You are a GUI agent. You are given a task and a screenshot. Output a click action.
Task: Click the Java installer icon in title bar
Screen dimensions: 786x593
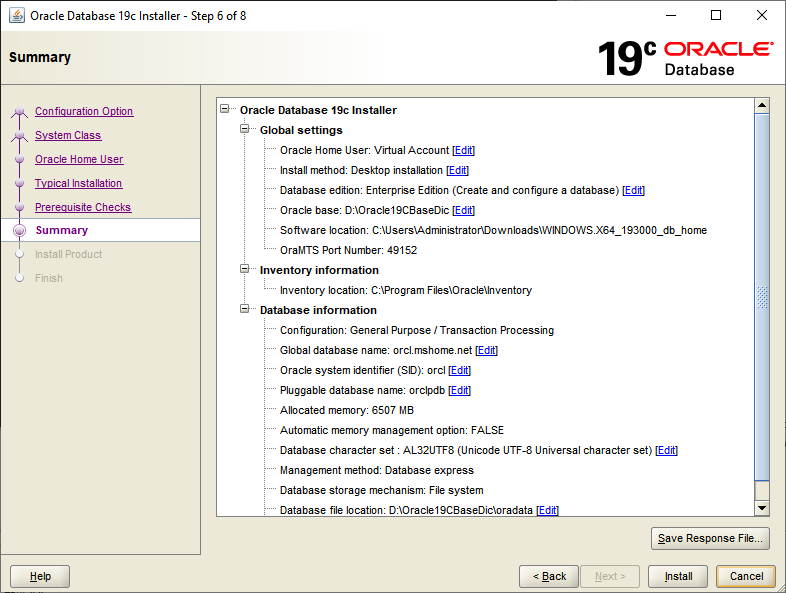point(17,16)
